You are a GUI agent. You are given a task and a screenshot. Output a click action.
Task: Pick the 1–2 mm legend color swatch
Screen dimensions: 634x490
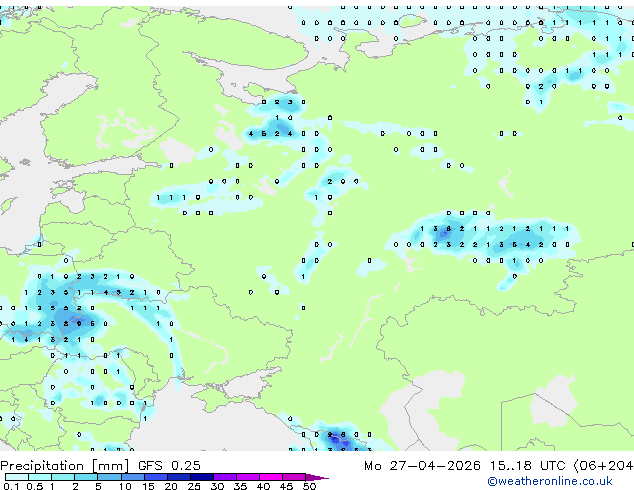(x=63, y=477)
